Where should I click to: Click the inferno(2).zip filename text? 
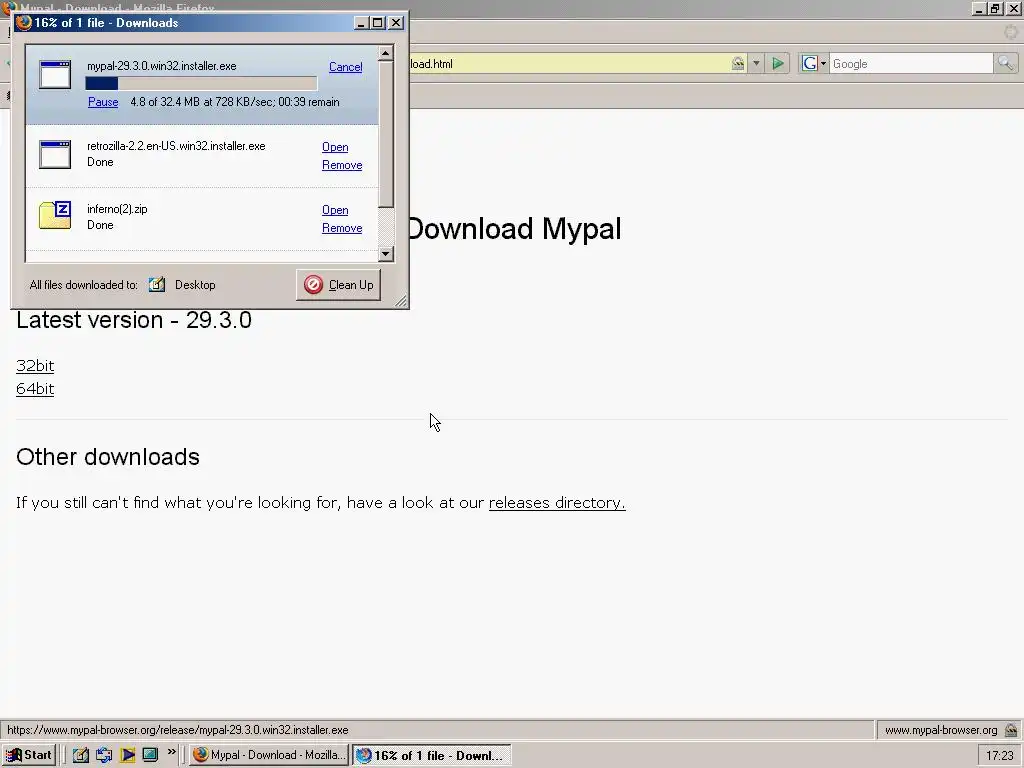118,209
